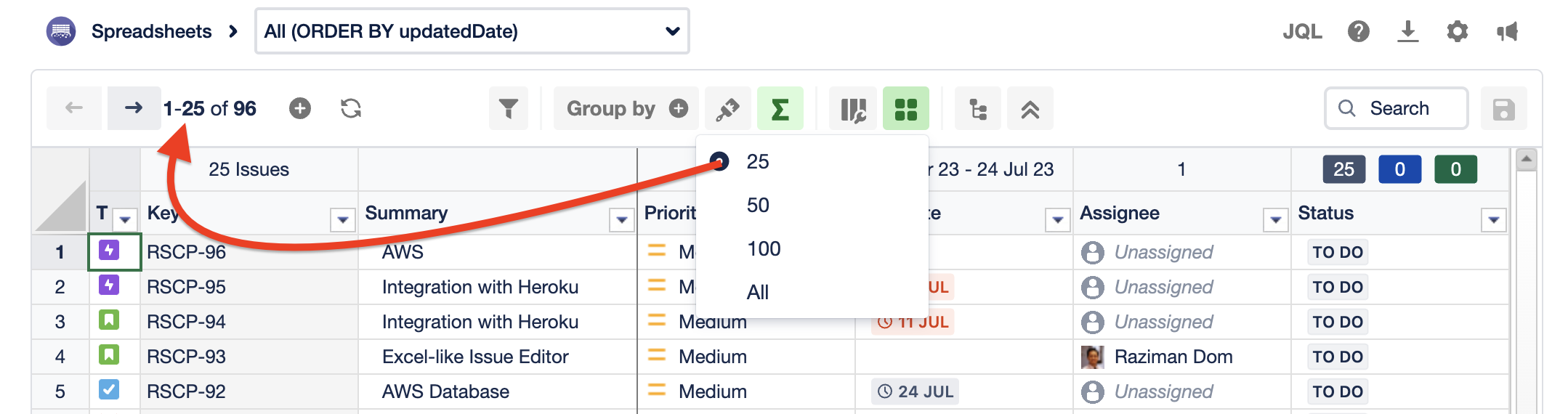The height and width of the screenshot is (414, 1568).
Task: Toggle the sigma summary row button
Action: 780,109
